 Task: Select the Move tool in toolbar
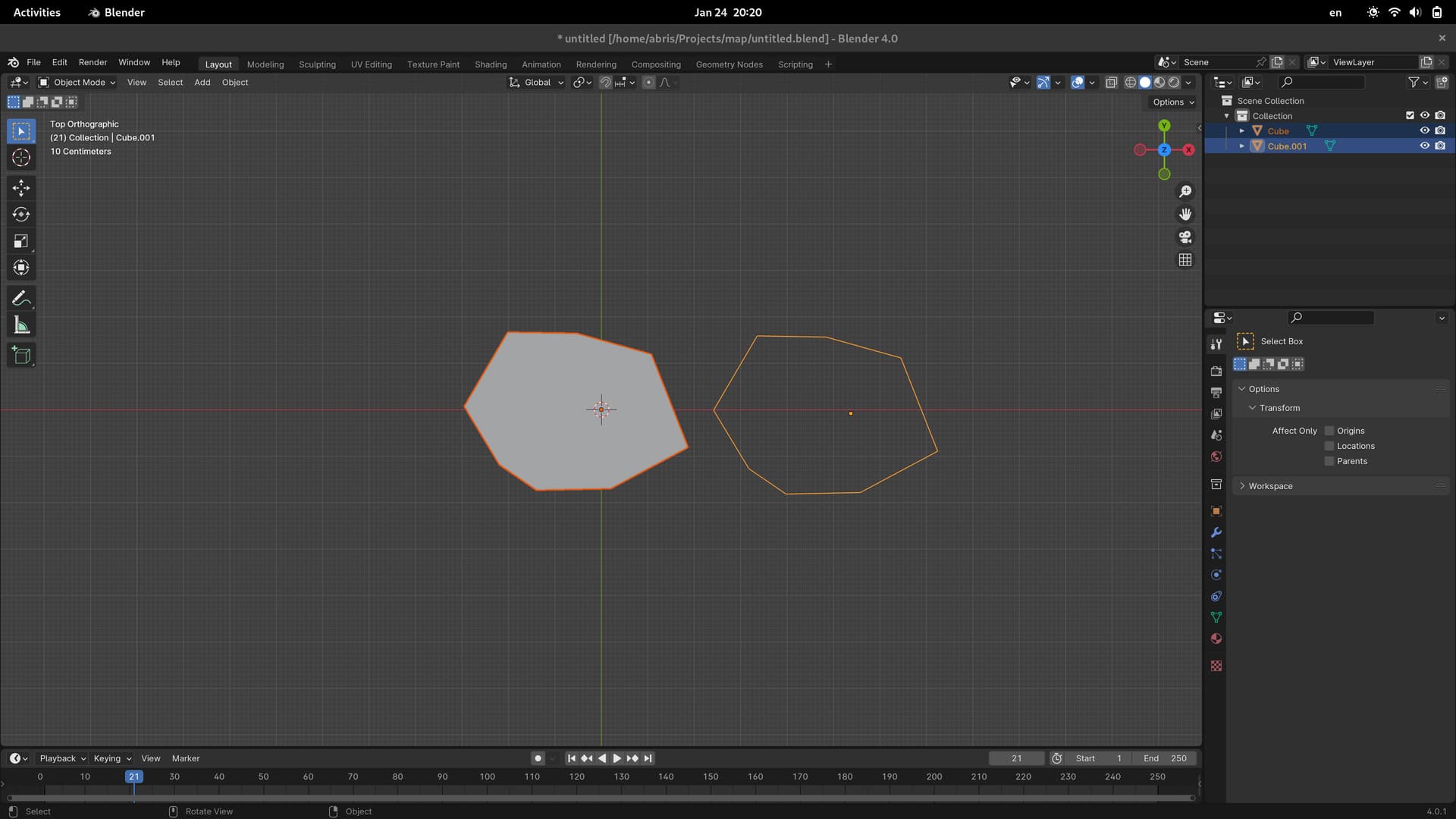point(21,187)
